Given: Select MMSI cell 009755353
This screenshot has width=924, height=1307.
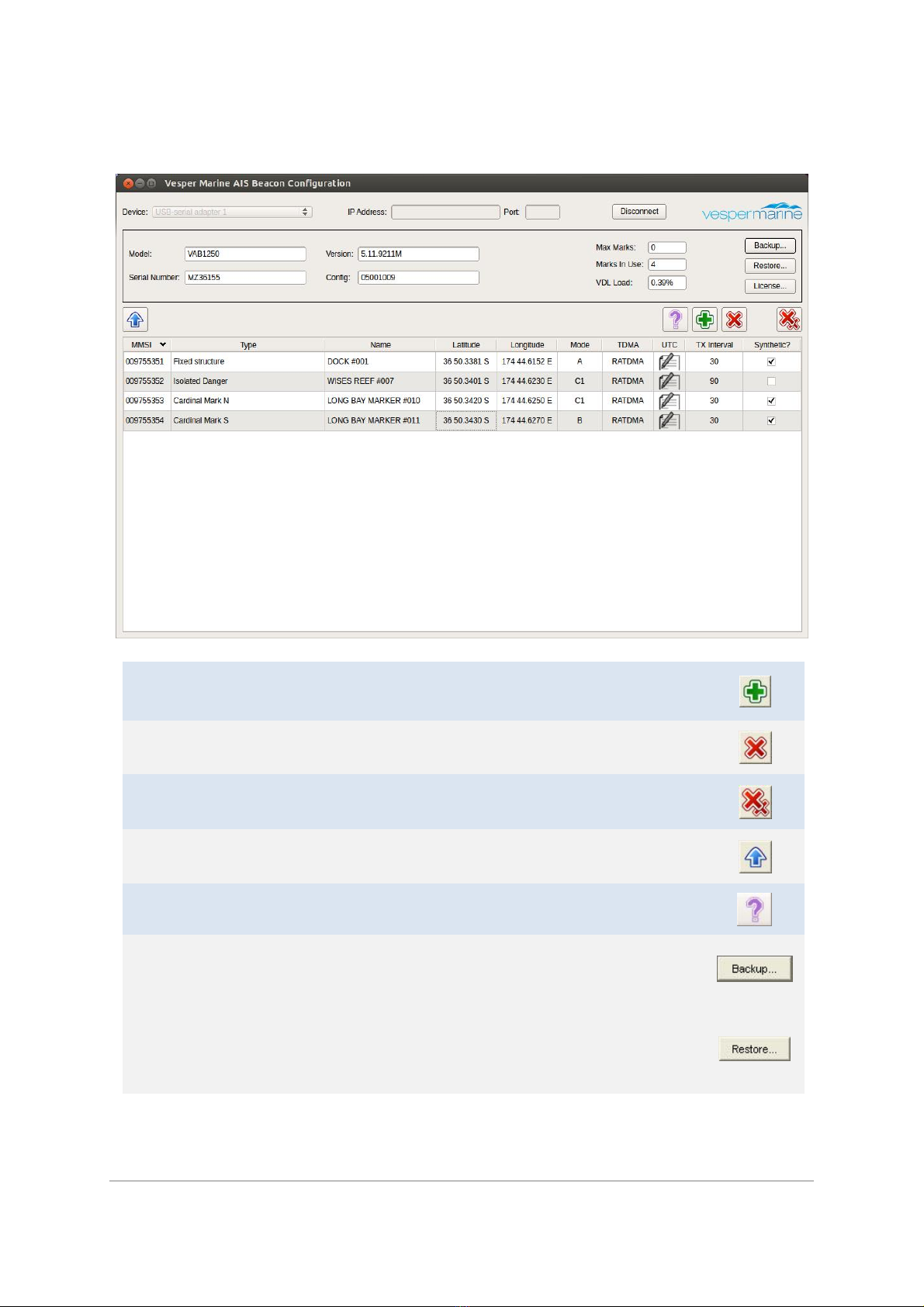Looking at the screenshot, I should (x=147, y=401).
